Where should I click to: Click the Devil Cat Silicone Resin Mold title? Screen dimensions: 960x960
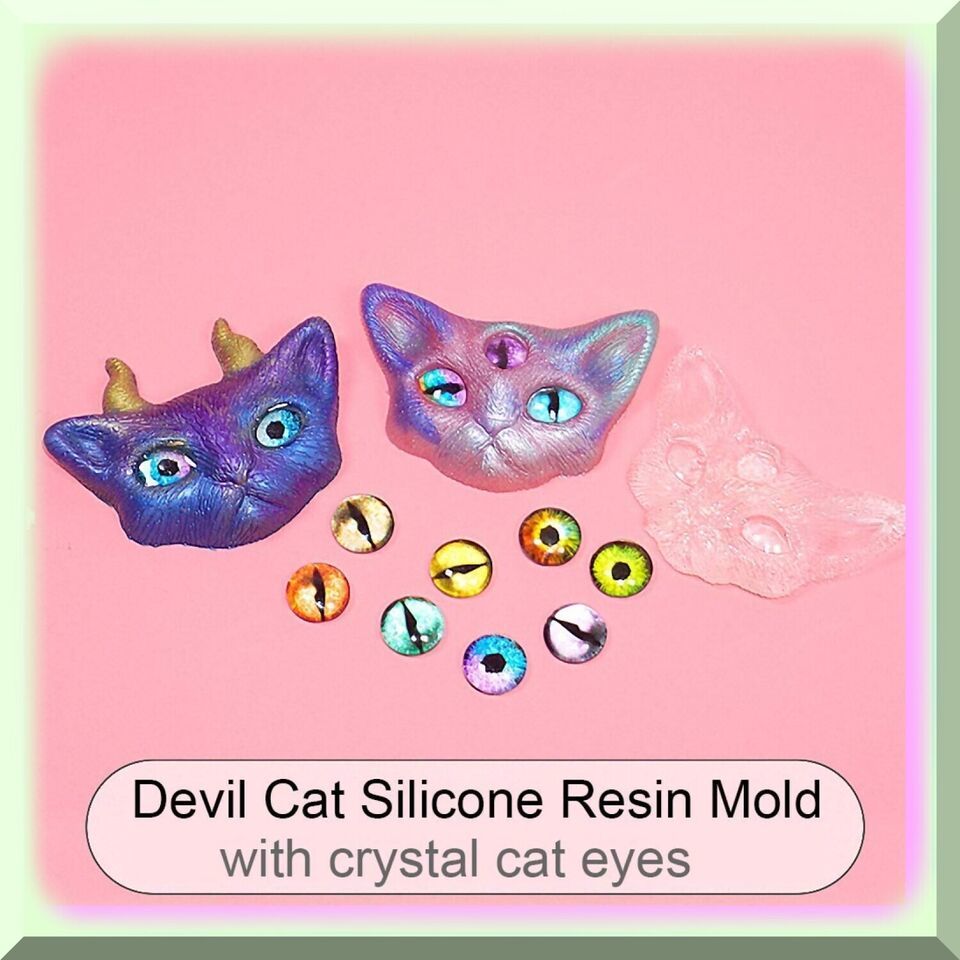pos(476,800)
